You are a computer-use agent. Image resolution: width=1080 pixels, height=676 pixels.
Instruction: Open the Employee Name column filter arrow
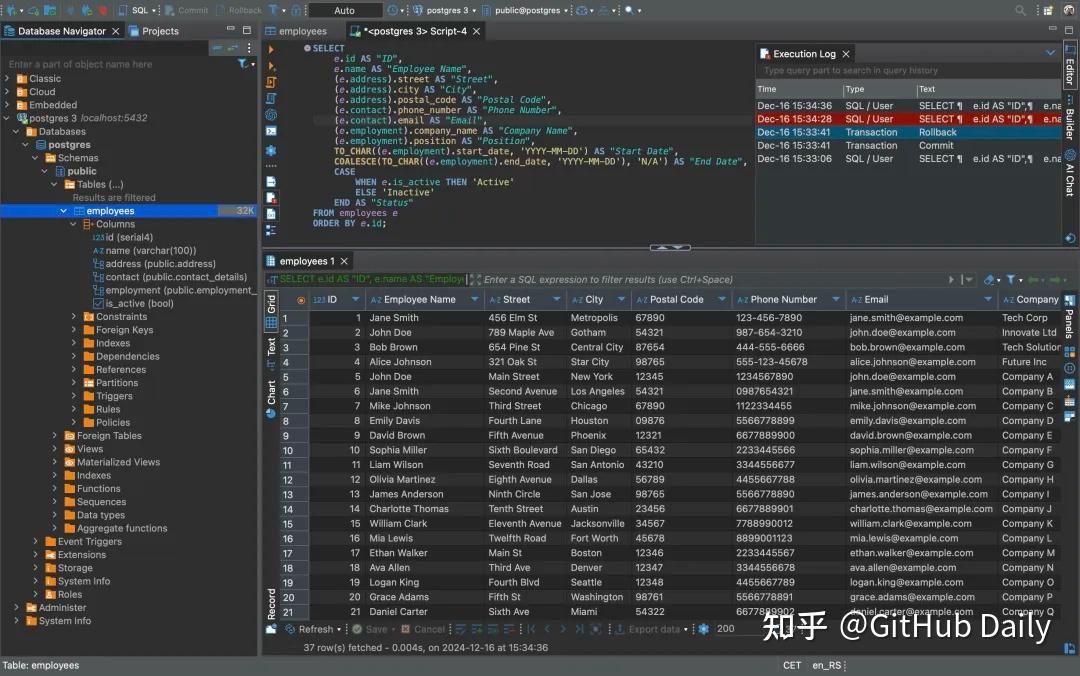[x=474, y=300]
